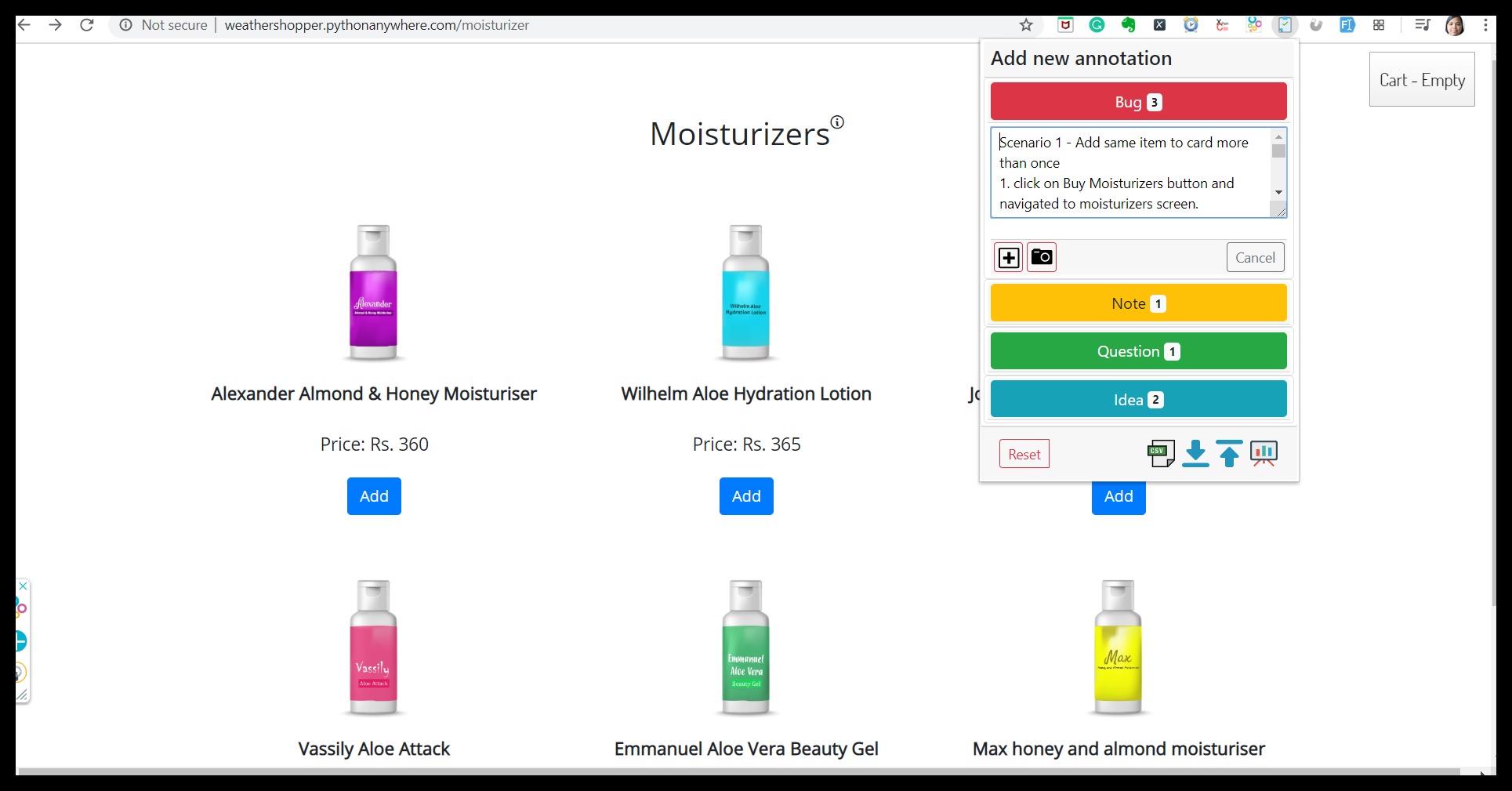This screenshot has width=1512, height=791.
Task: Select the red Bug annotation type
Action: (x=1138, y=102)
